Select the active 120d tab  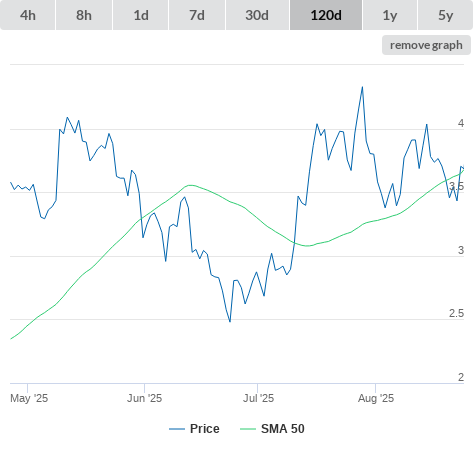click(326, 15)
